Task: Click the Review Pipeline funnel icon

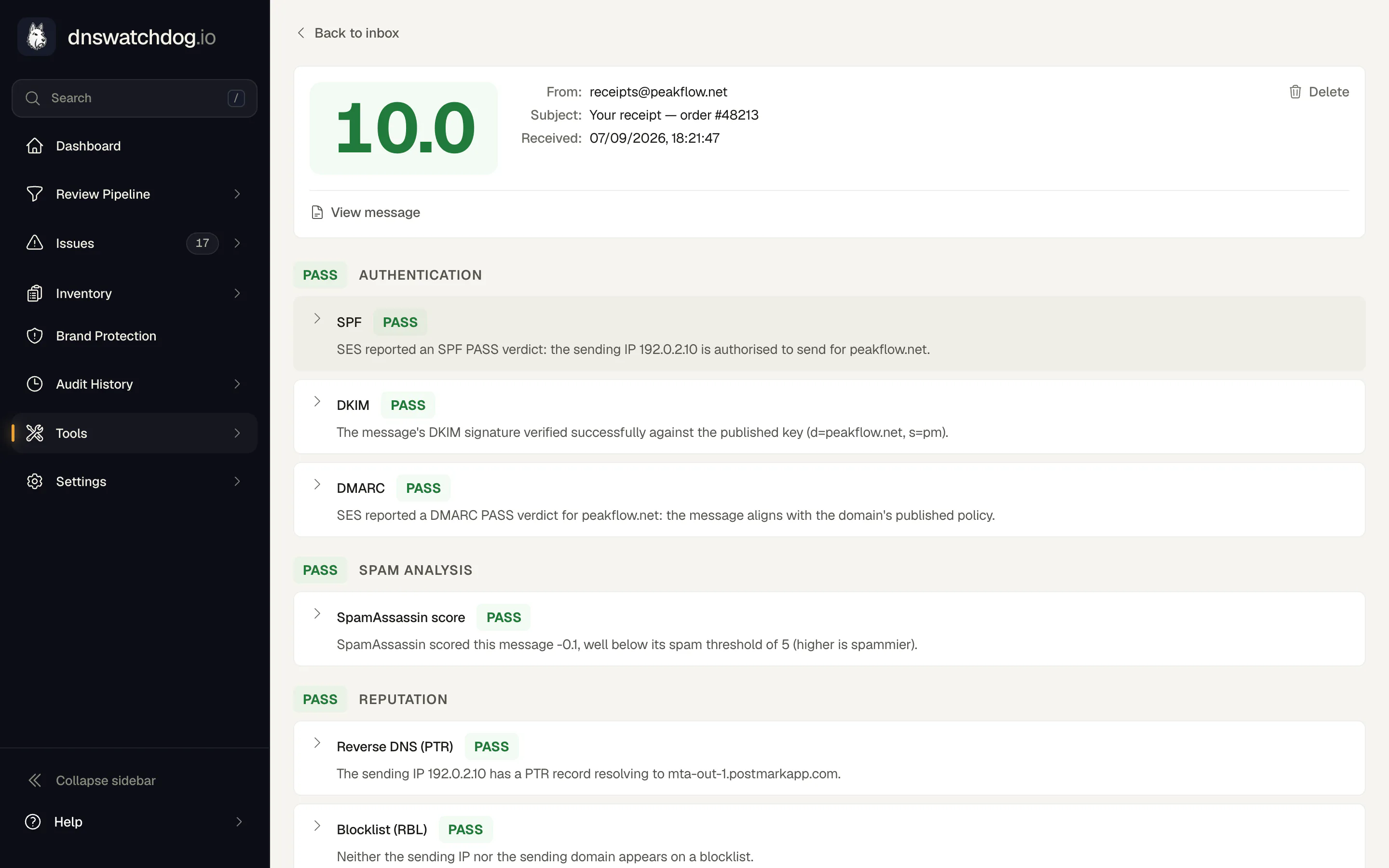Action: point(34,194)
